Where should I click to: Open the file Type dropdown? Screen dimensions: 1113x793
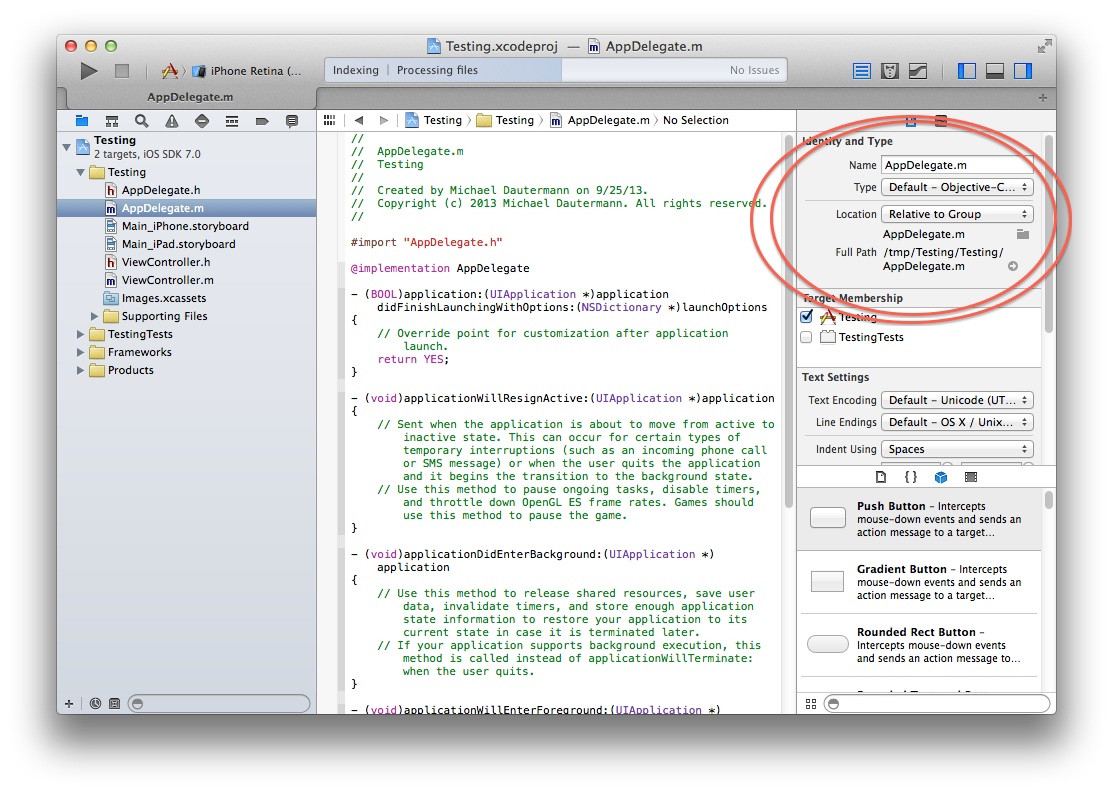[x=957, y=187]
